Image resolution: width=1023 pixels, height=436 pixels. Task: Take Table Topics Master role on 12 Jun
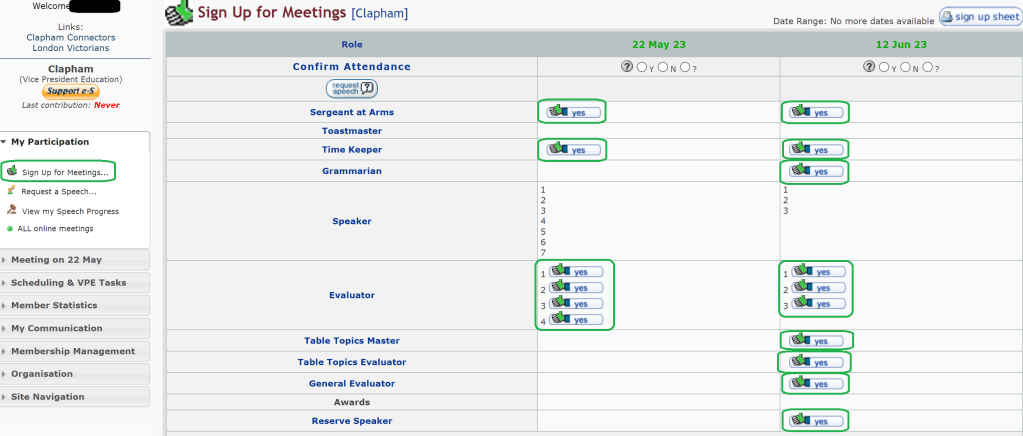(816, 341)
